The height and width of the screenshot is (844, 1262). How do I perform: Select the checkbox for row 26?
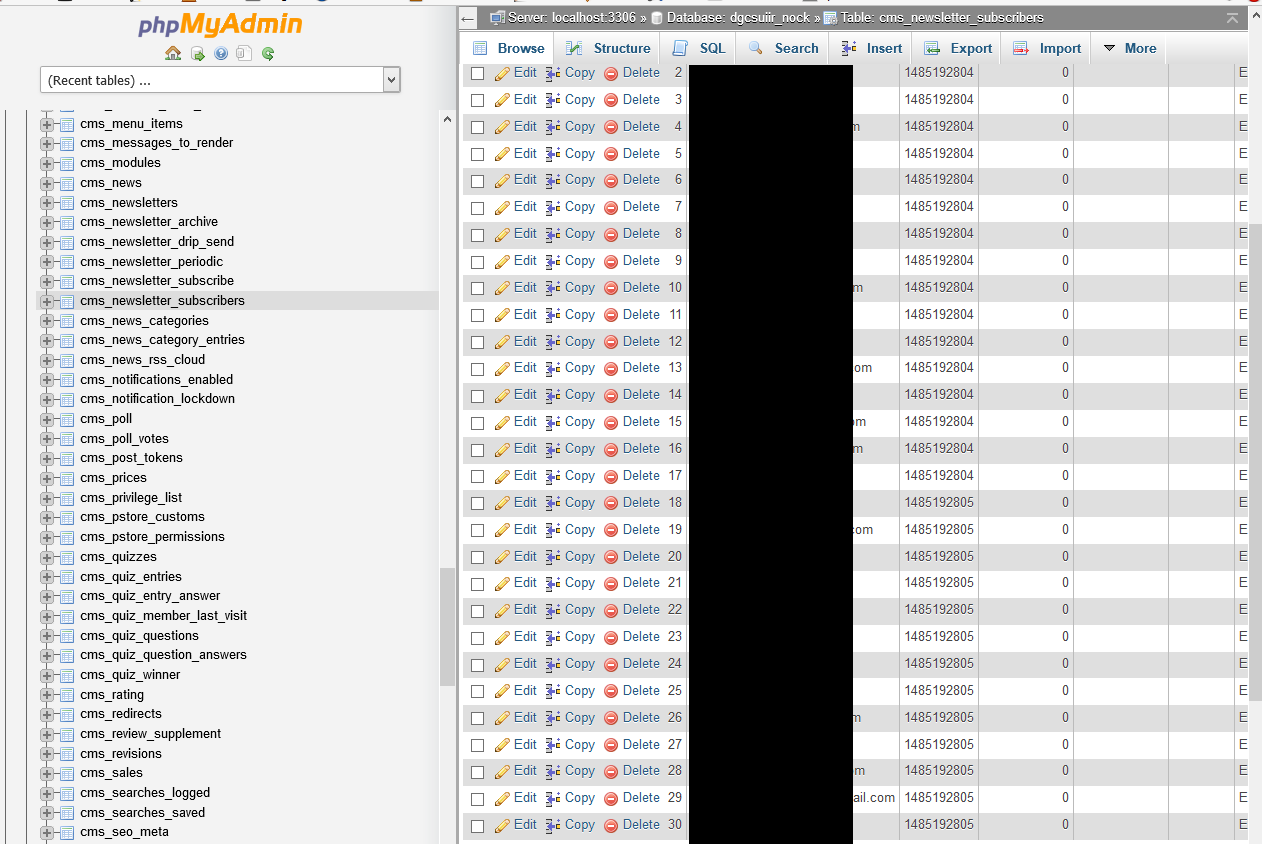pos(477,718)
